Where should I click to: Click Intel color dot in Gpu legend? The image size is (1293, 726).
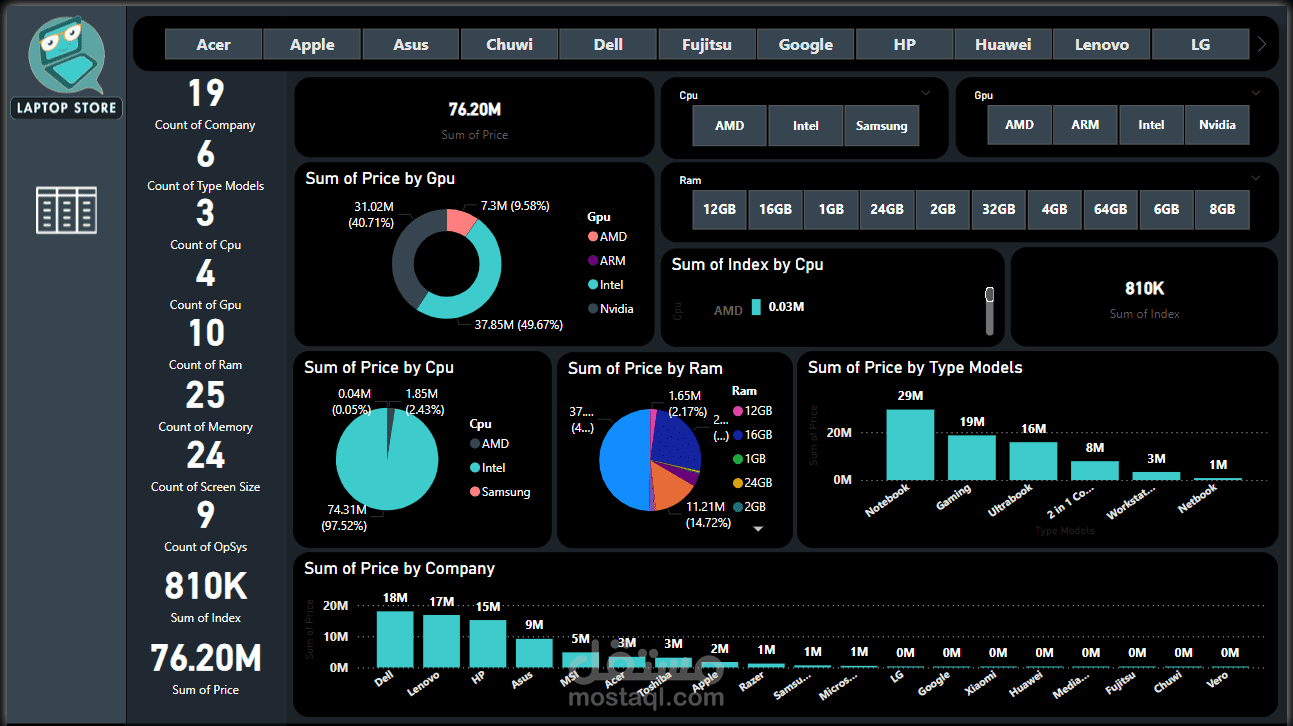[593, 285]
